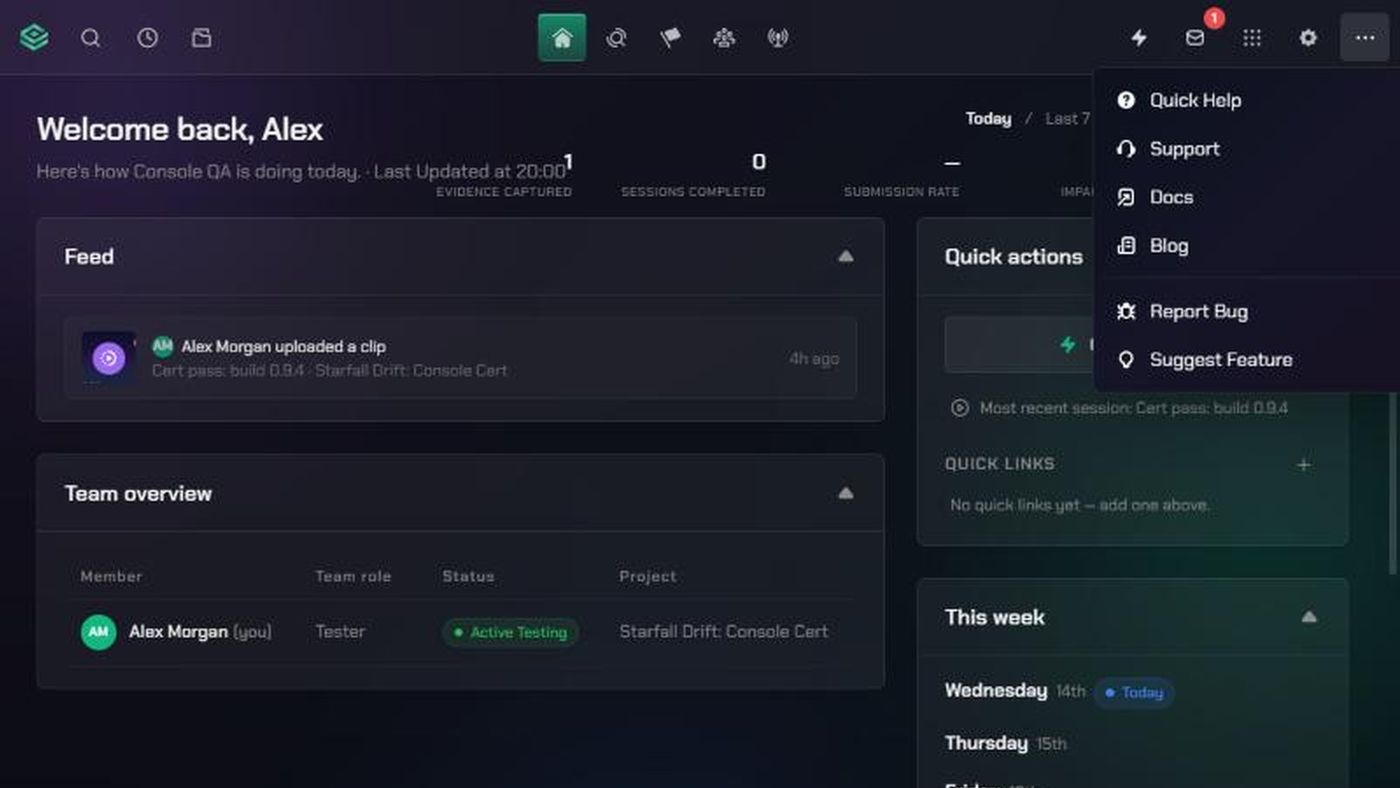This screenshot has width=1400, height=788.
Task: Click the "Tester" team role cell
Action: point(340,632)
